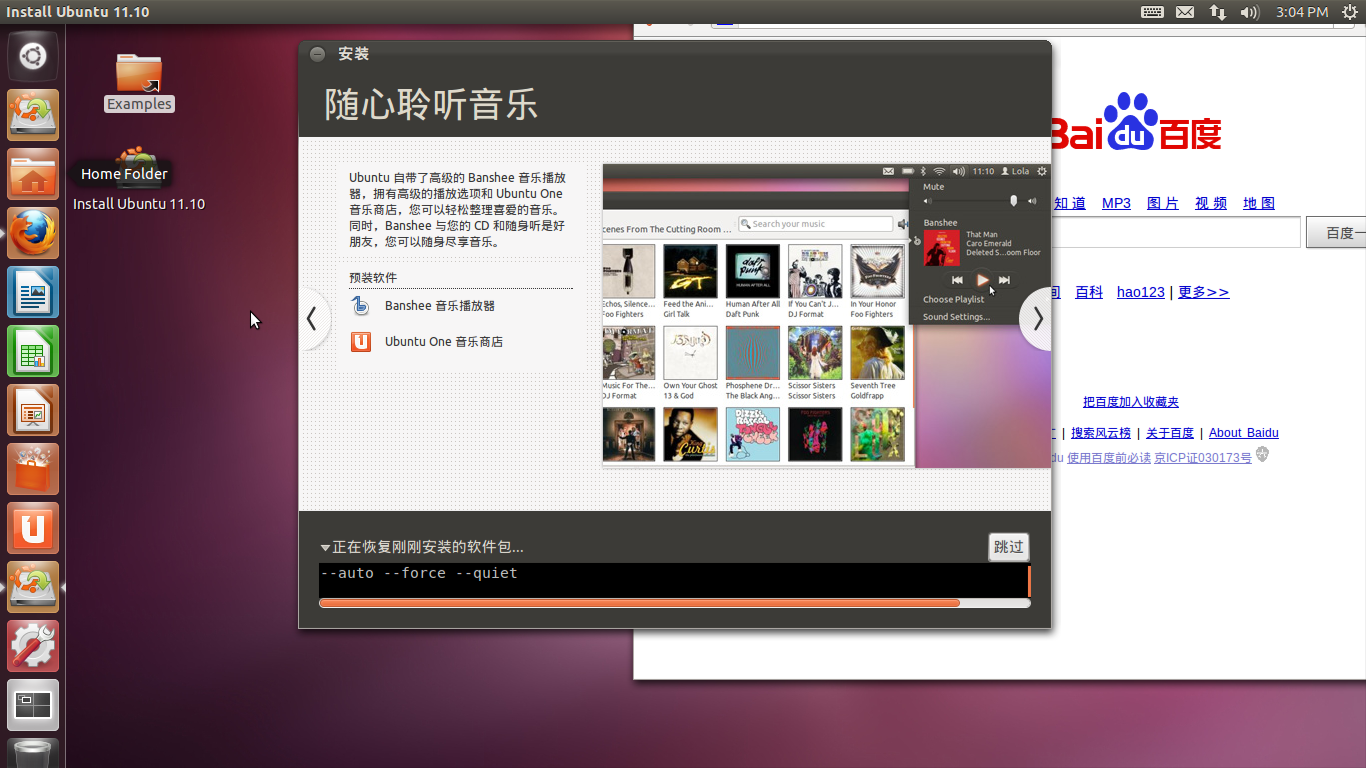1366x768 pixels.
Task: Click the installer terminal's orange scrollbar
Action: 1029,580
